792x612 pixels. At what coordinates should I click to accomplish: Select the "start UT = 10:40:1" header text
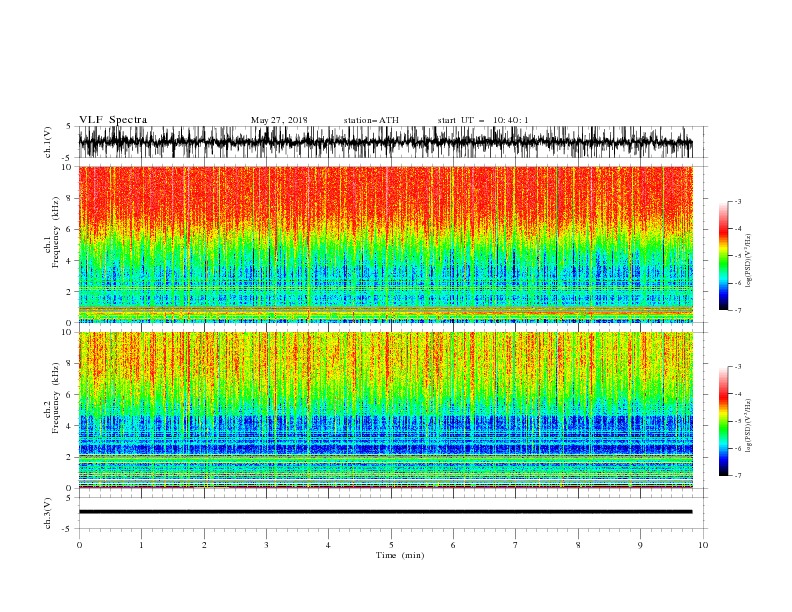(x=483, y=120)
